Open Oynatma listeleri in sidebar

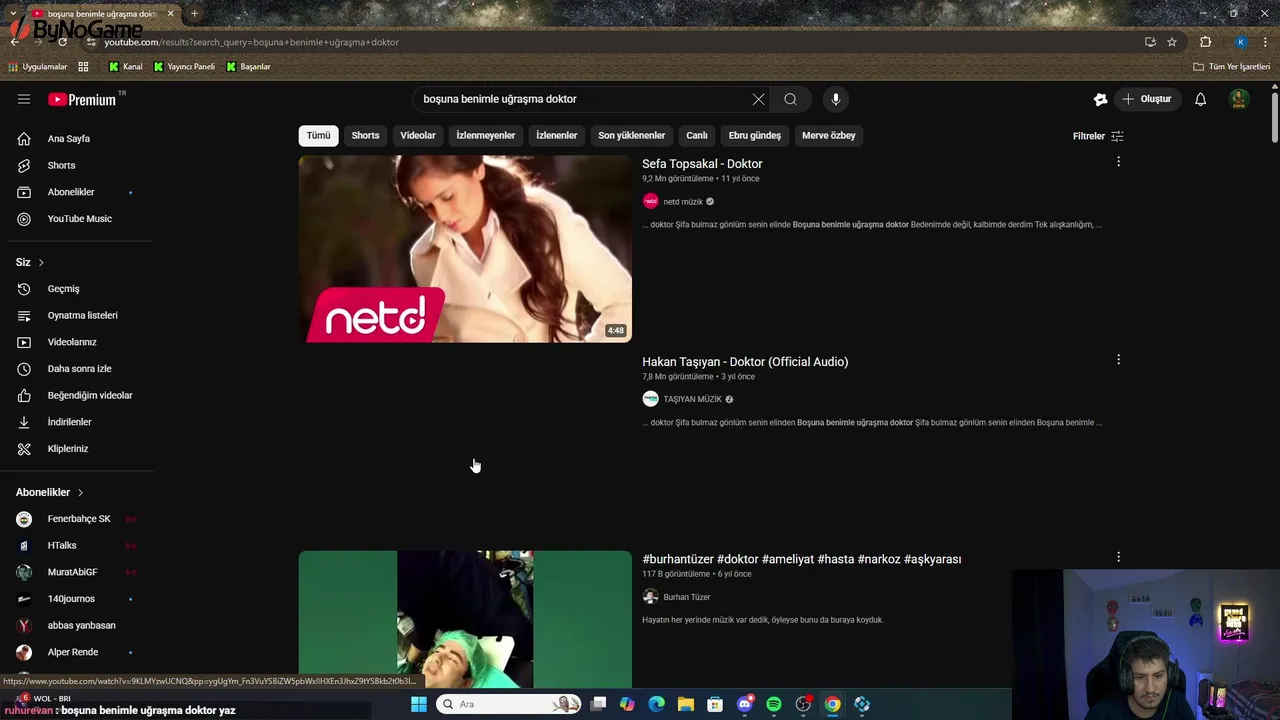(x=80, y=315)
